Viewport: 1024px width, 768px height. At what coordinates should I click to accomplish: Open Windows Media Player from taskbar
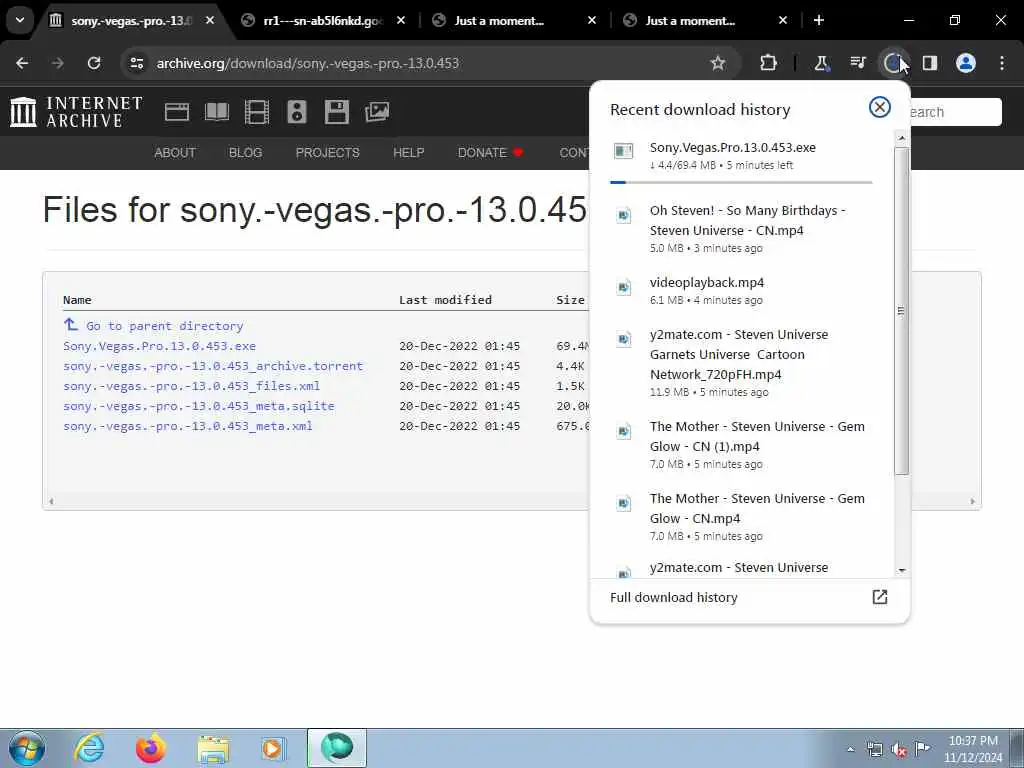pos(273,748)
